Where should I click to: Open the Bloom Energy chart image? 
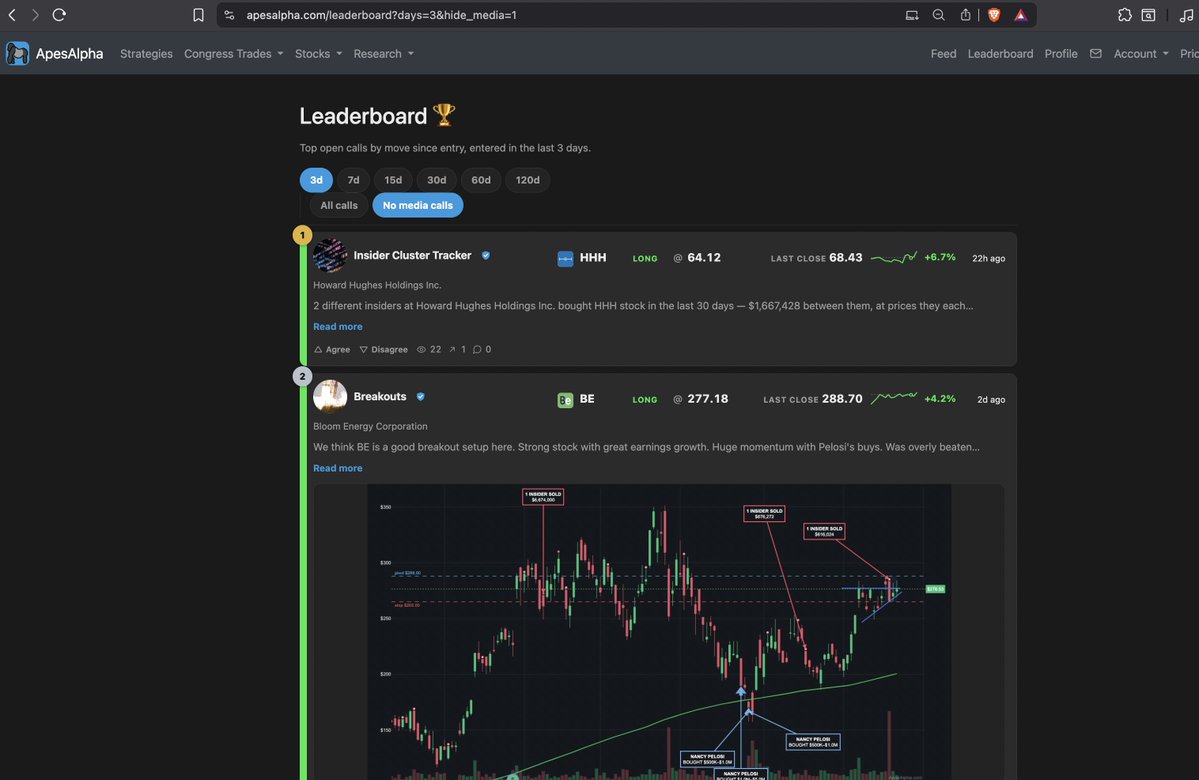click(x=658, y=632)
